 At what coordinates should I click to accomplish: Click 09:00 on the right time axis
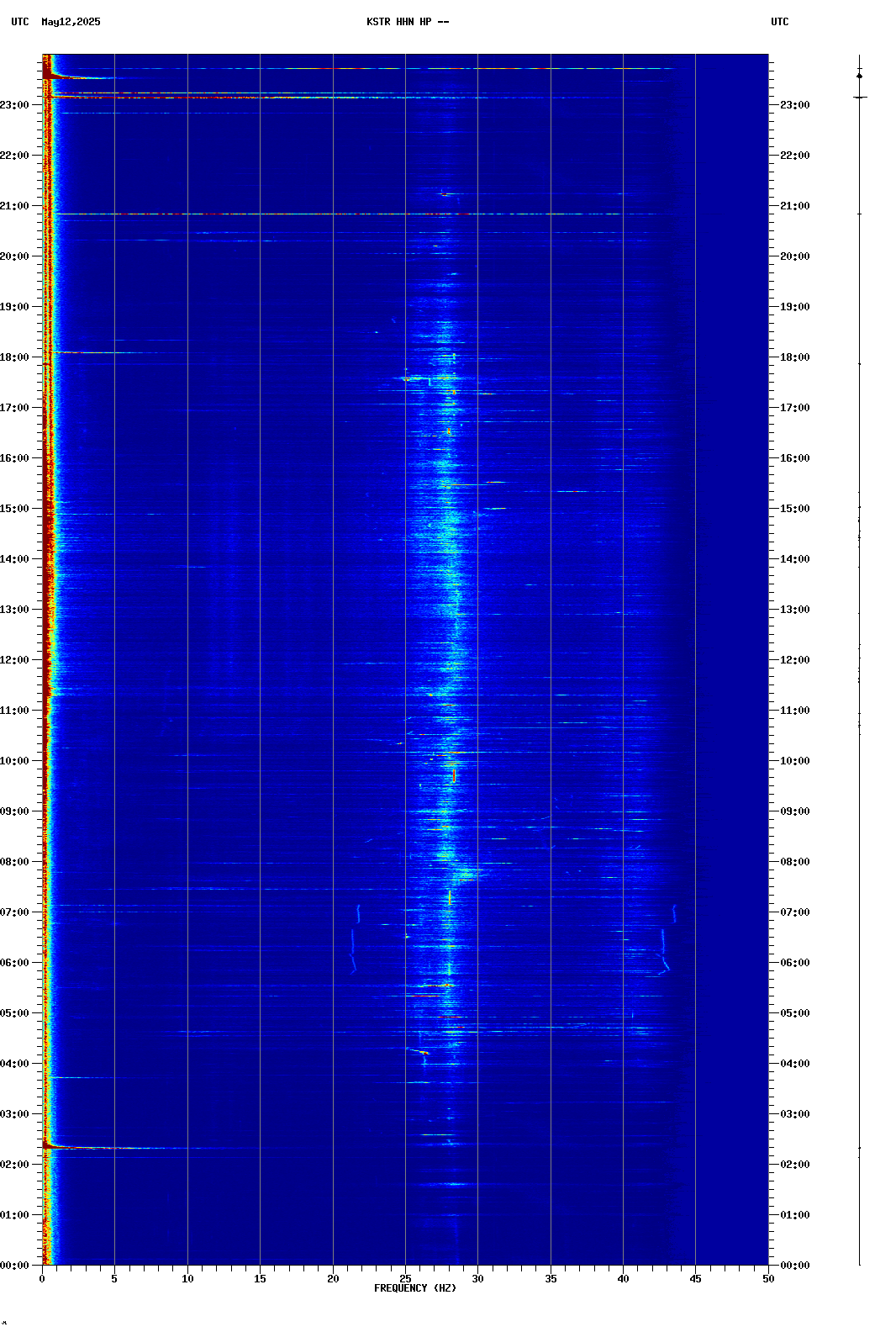pyautogui.click(x=795, y=811)
